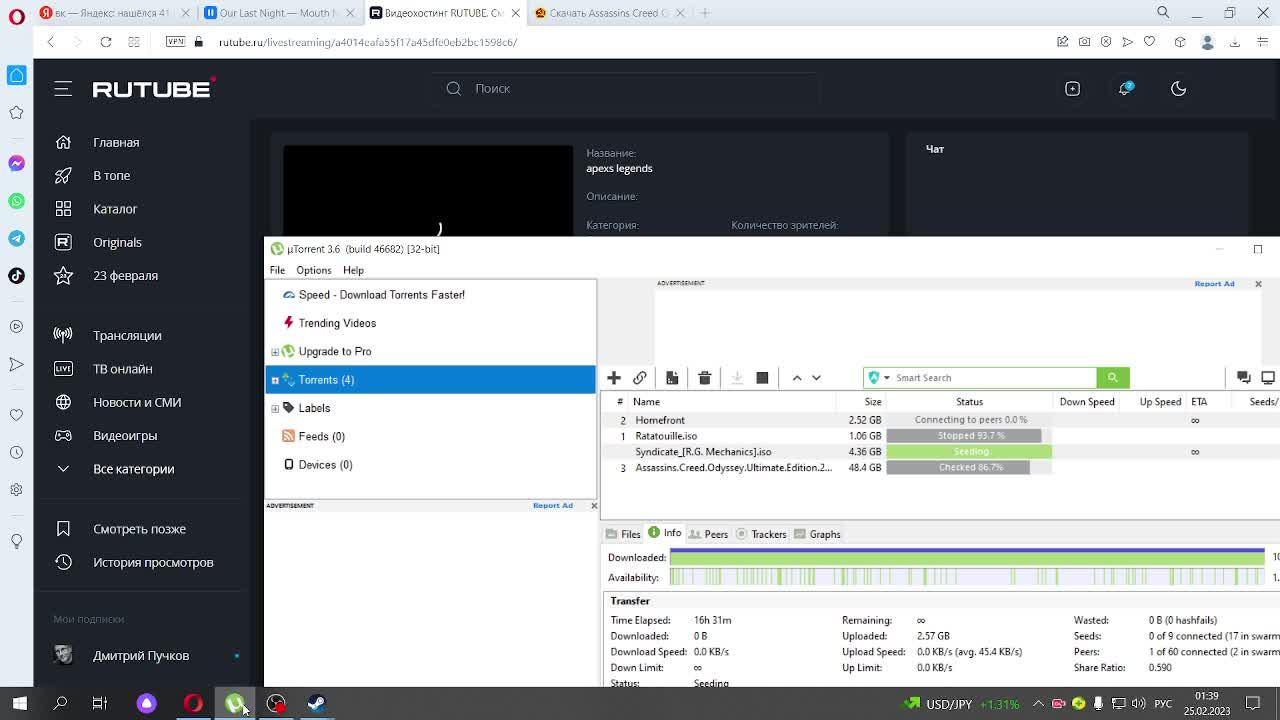Viewport: 1280px width, 720px height.
Task: Switch to the Peers tab
Action: pyautogui.click(x=709, y=534)
